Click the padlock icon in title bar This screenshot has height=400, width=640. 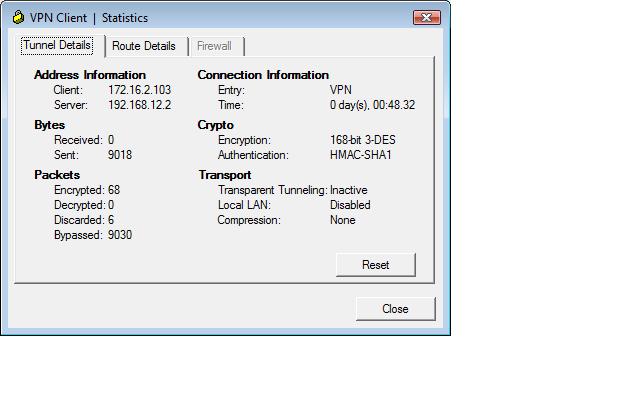click(x=18, y=17)
